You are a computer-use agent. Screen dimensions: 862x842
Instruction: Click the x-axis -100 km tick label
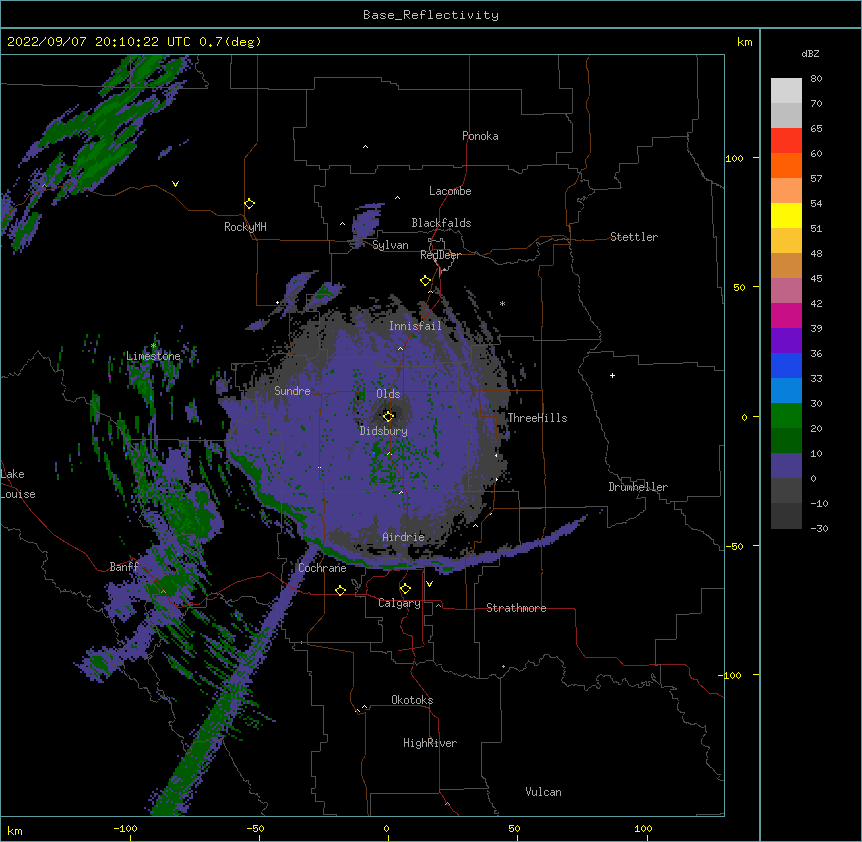pyautogui.click(x=125, y=828)
